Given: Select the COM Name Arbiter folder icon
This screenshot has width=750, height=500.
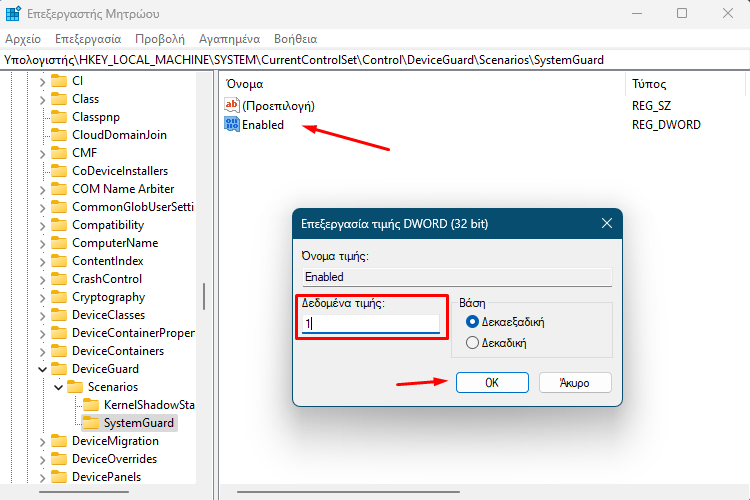Looking at the screenshot, I should coord(59,189).
